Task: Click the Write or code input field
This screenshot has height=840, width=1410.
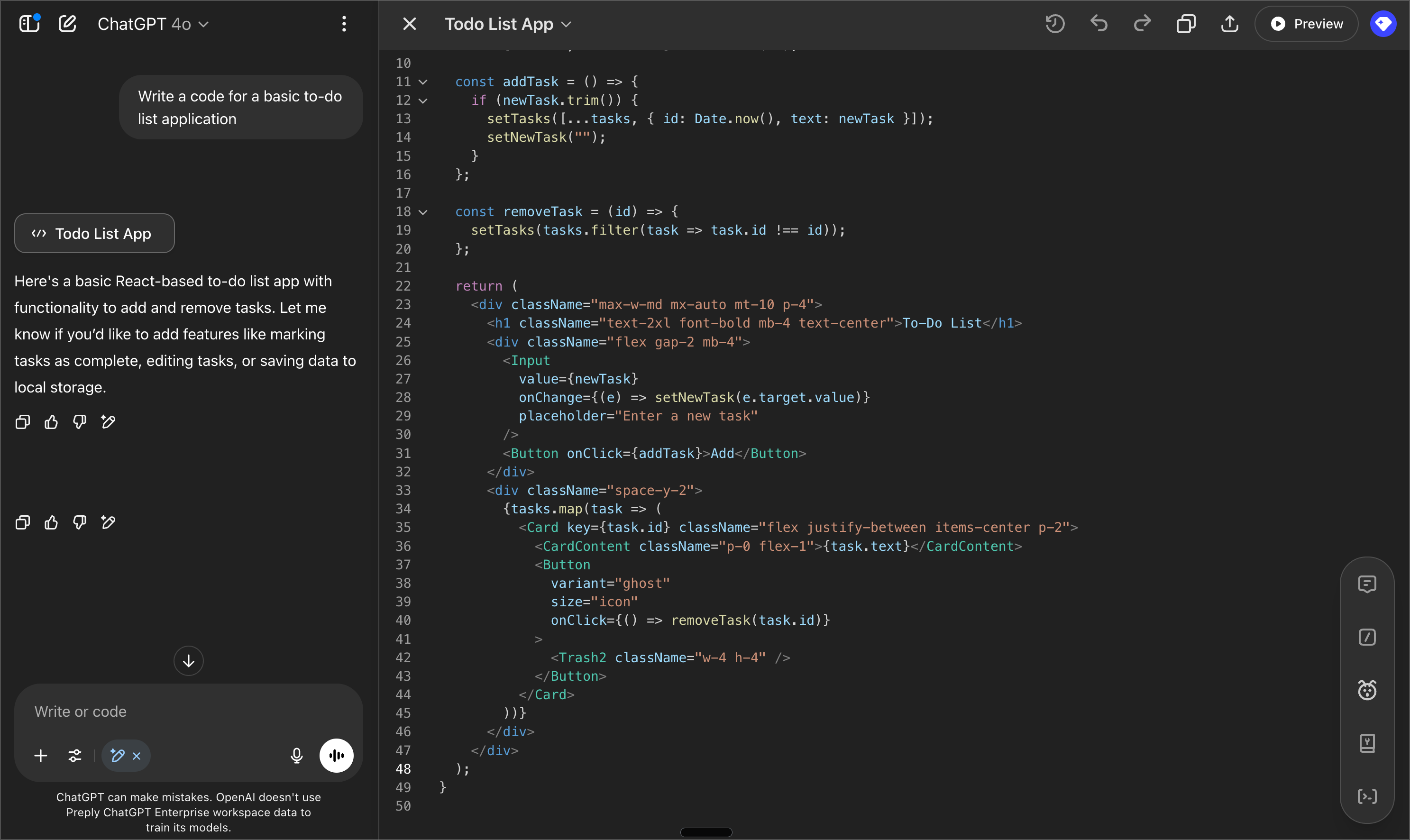Action: click(188, 712)
